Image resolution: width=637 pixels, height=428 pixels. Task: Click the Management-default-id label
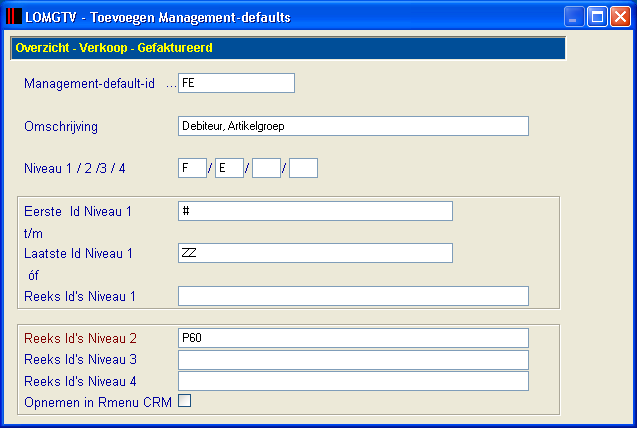(89, 84)
